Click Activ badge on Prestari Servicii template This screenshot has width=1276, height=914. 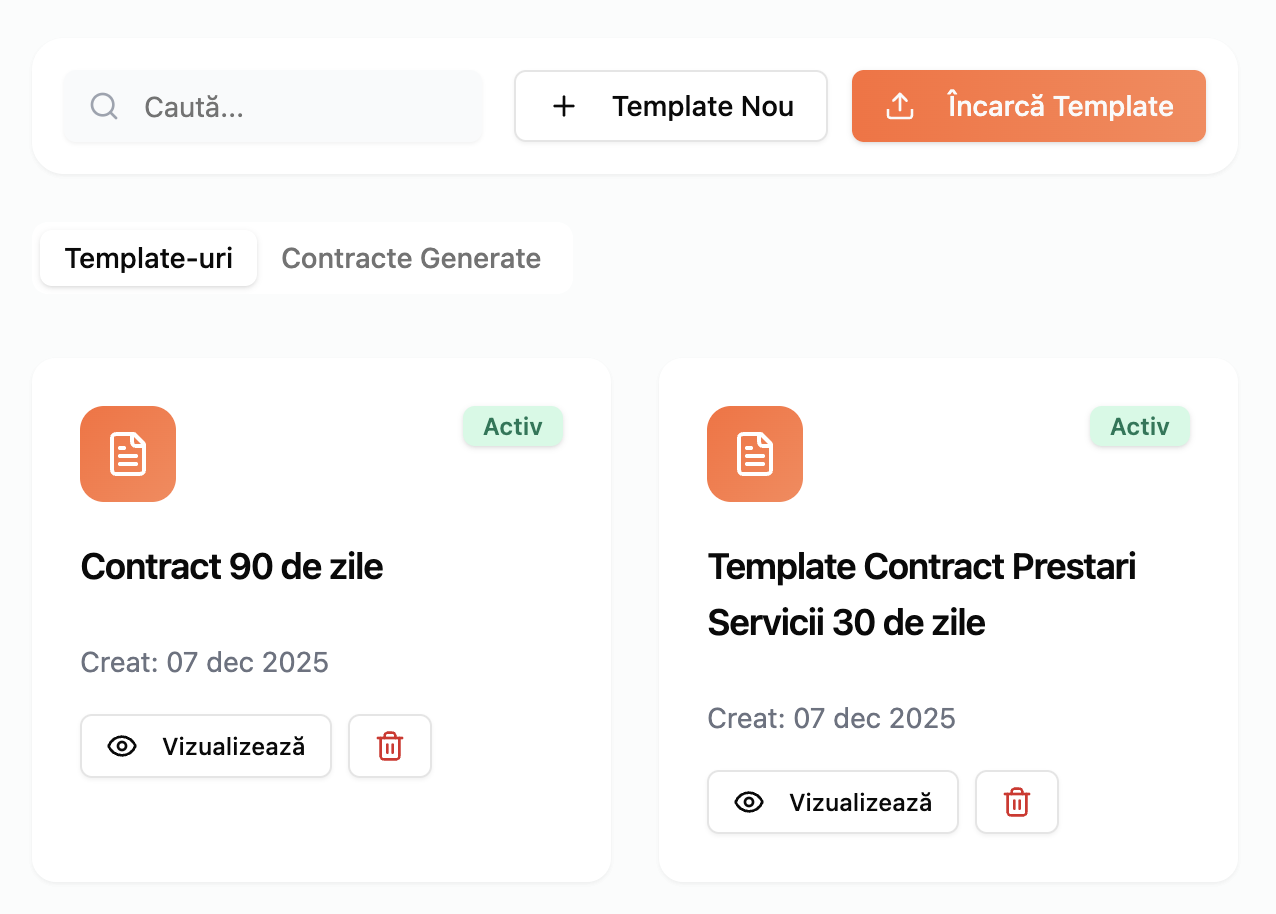1140,427
